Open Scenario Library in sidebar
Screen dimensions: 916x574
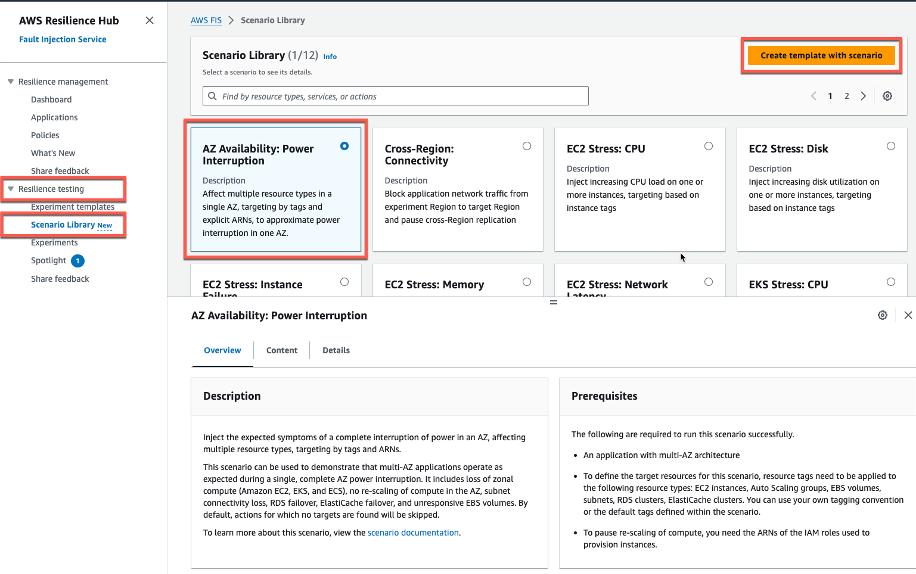coord(63,225)
